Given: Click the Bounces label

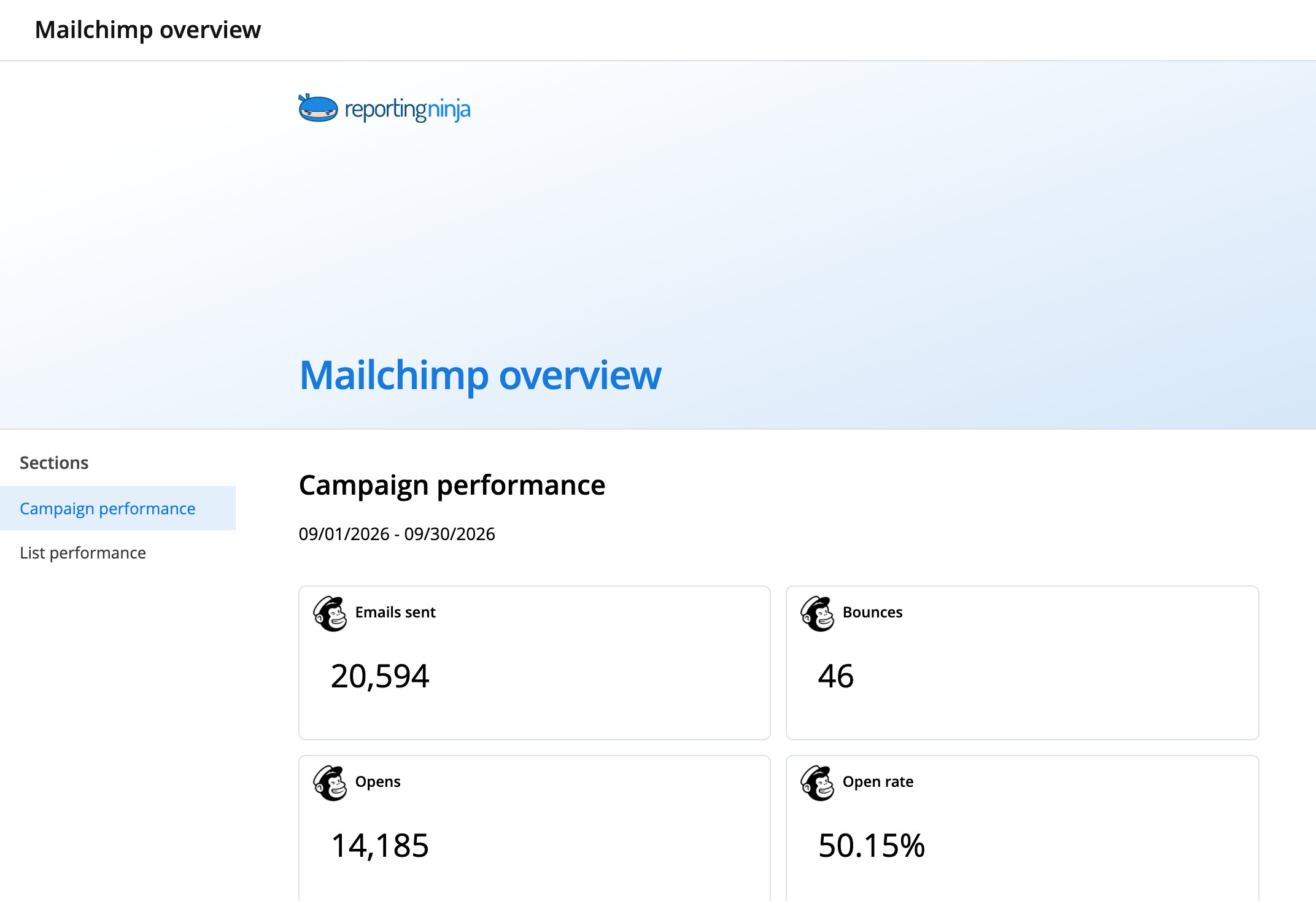Looking at the screenshot, I should pos(872,612).
